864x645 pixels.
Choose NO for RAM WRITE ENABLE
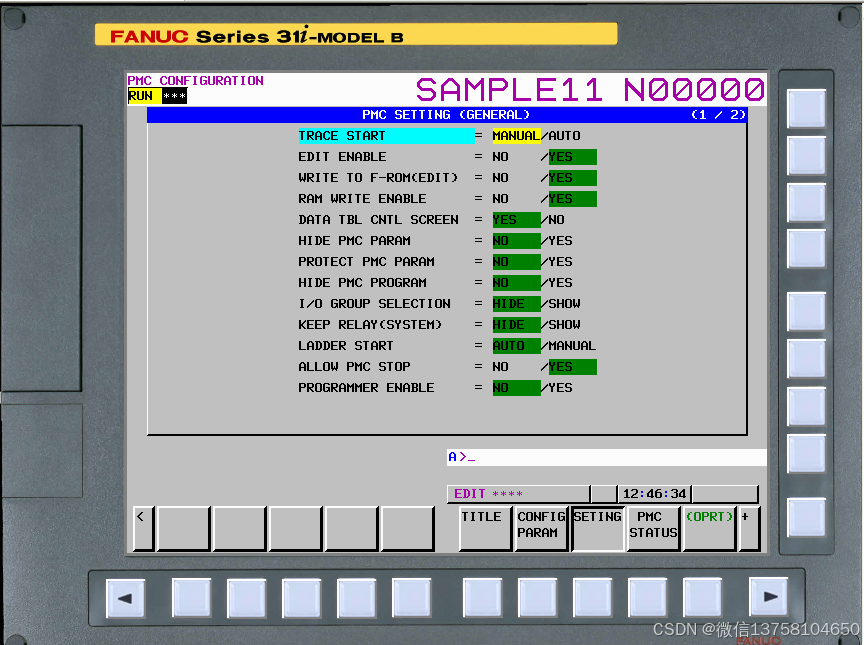[500, 199]
